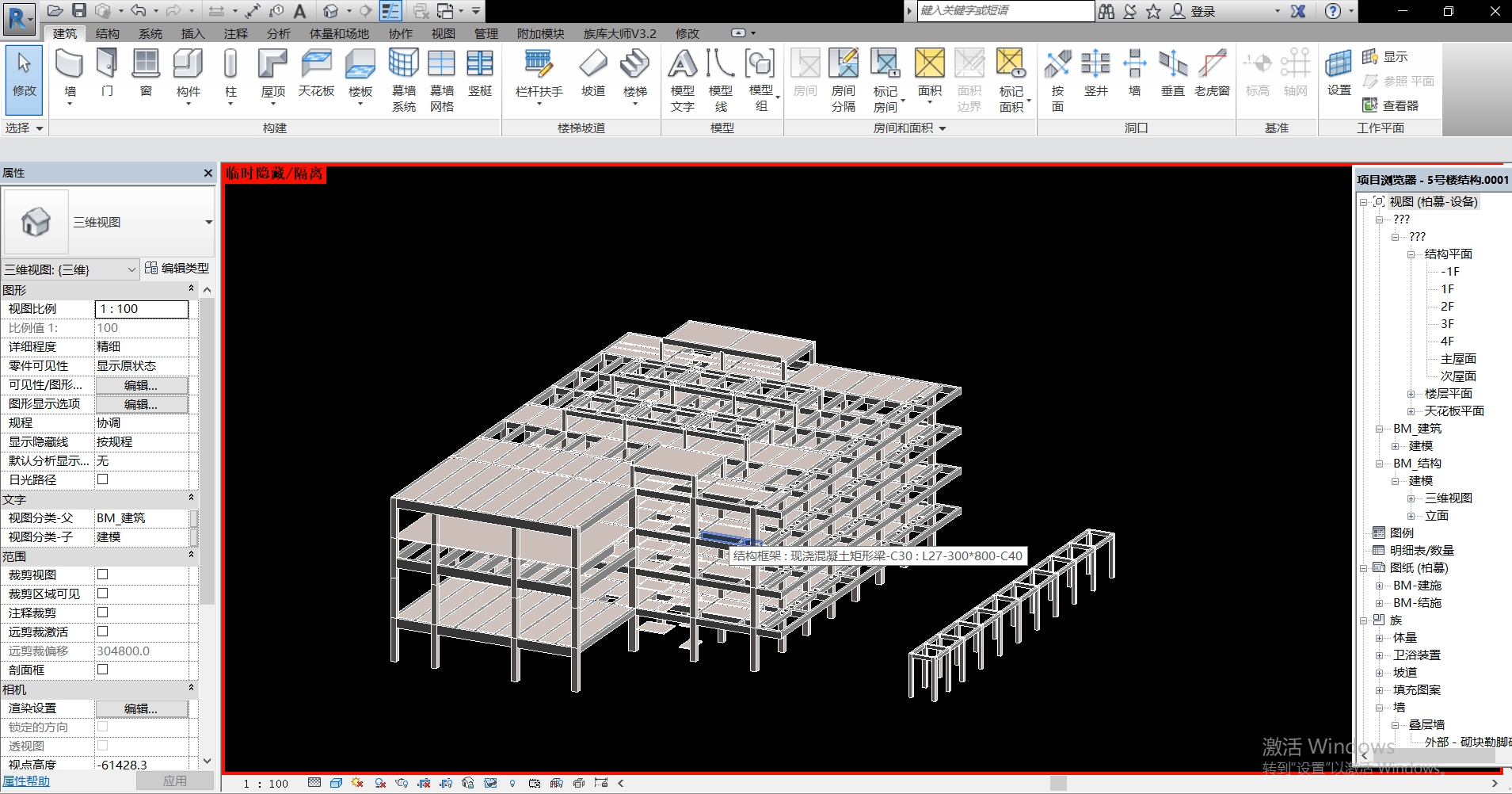
Task: Open the 属性帮助 link
Action: click(25, 781)
